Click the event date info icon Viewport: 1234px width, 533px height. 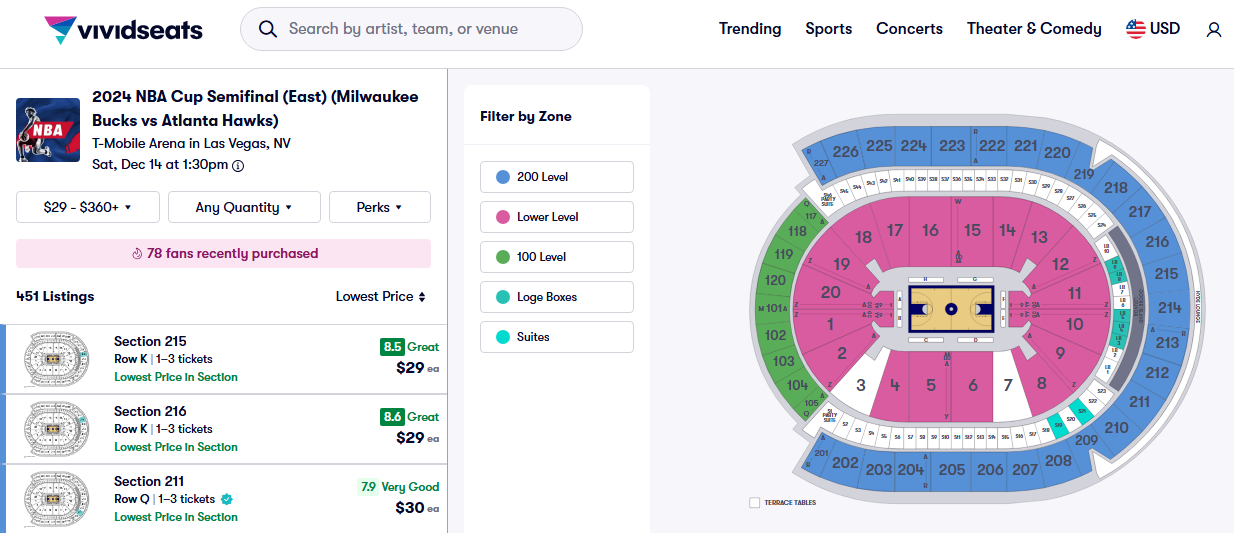click(x=238, y=165)
